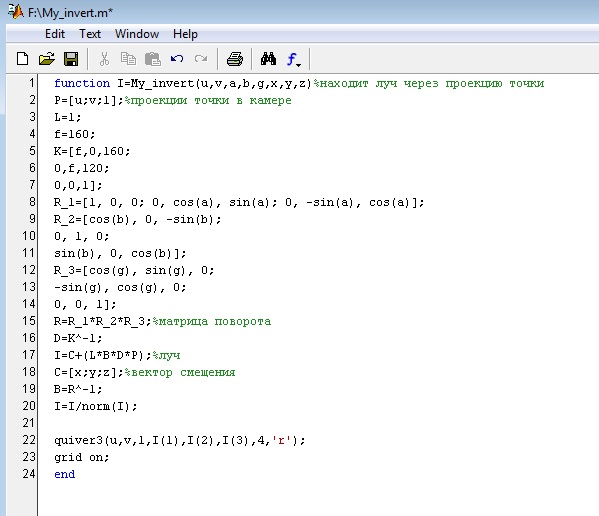Viewport: 599px width, 516px height.
Task: Click the New file icon
Action: point(23,59)
